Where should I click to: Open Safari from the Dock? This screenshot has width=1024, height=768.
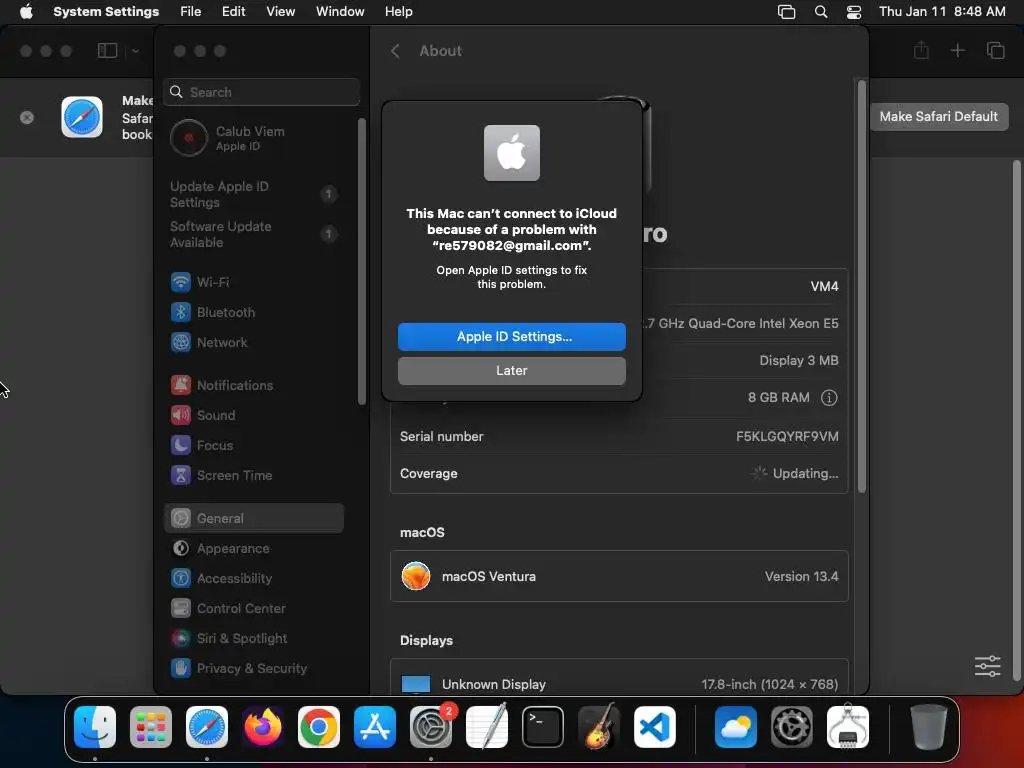207,727
